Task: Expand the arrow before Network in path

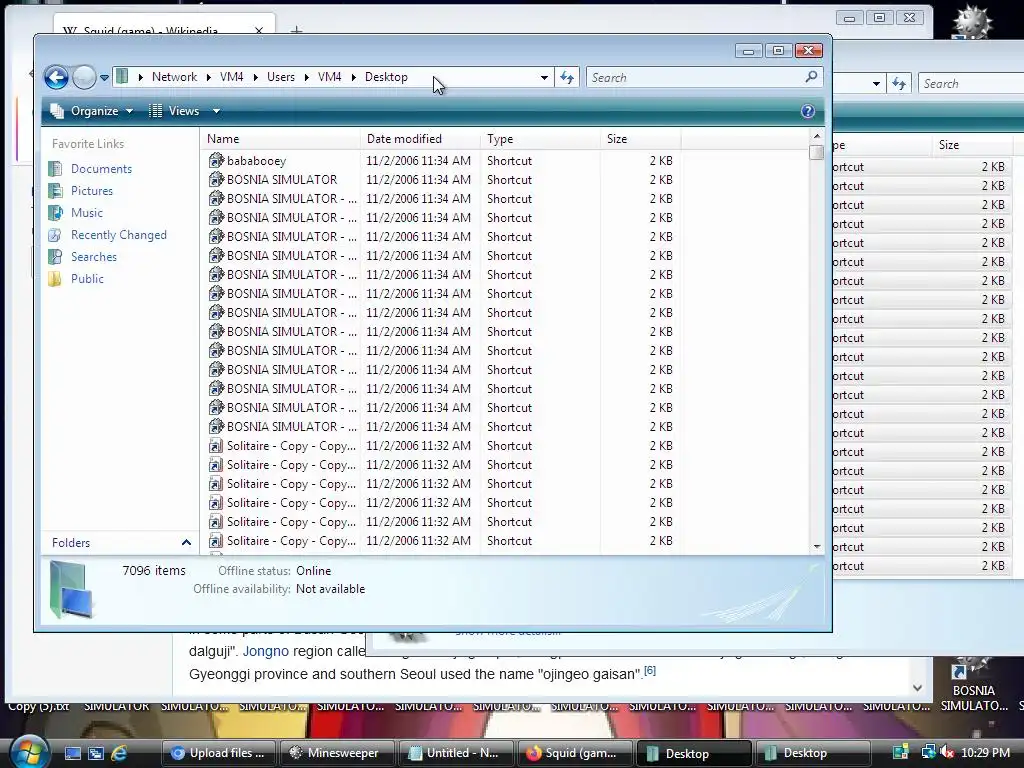Action: tap(140, 77)
